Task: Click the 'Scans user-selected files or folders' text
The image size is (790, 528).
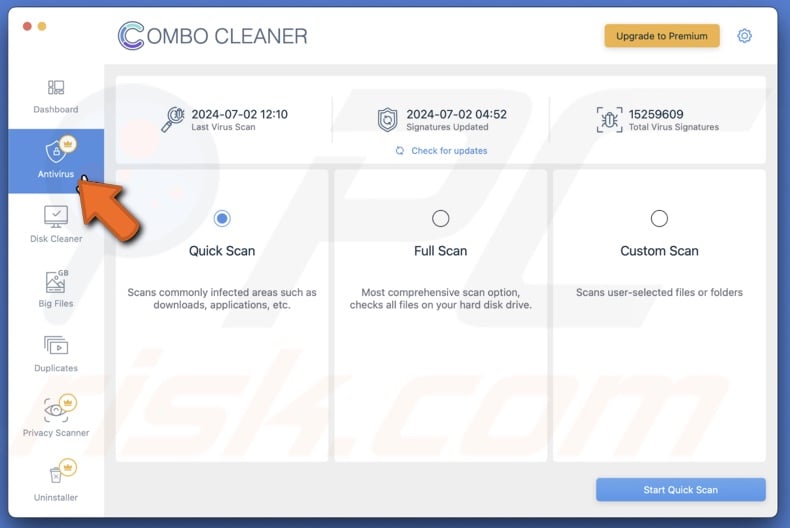Action: click(659, 292)
